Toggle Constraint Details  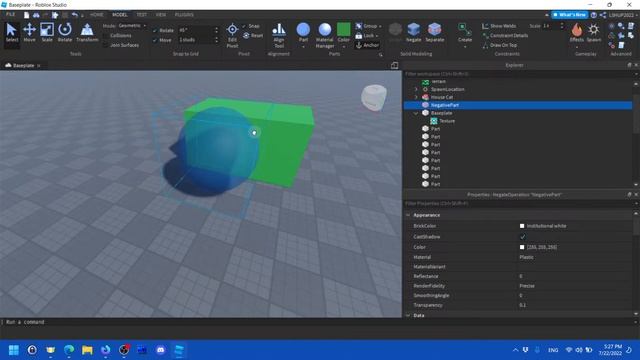pos(505,36)
